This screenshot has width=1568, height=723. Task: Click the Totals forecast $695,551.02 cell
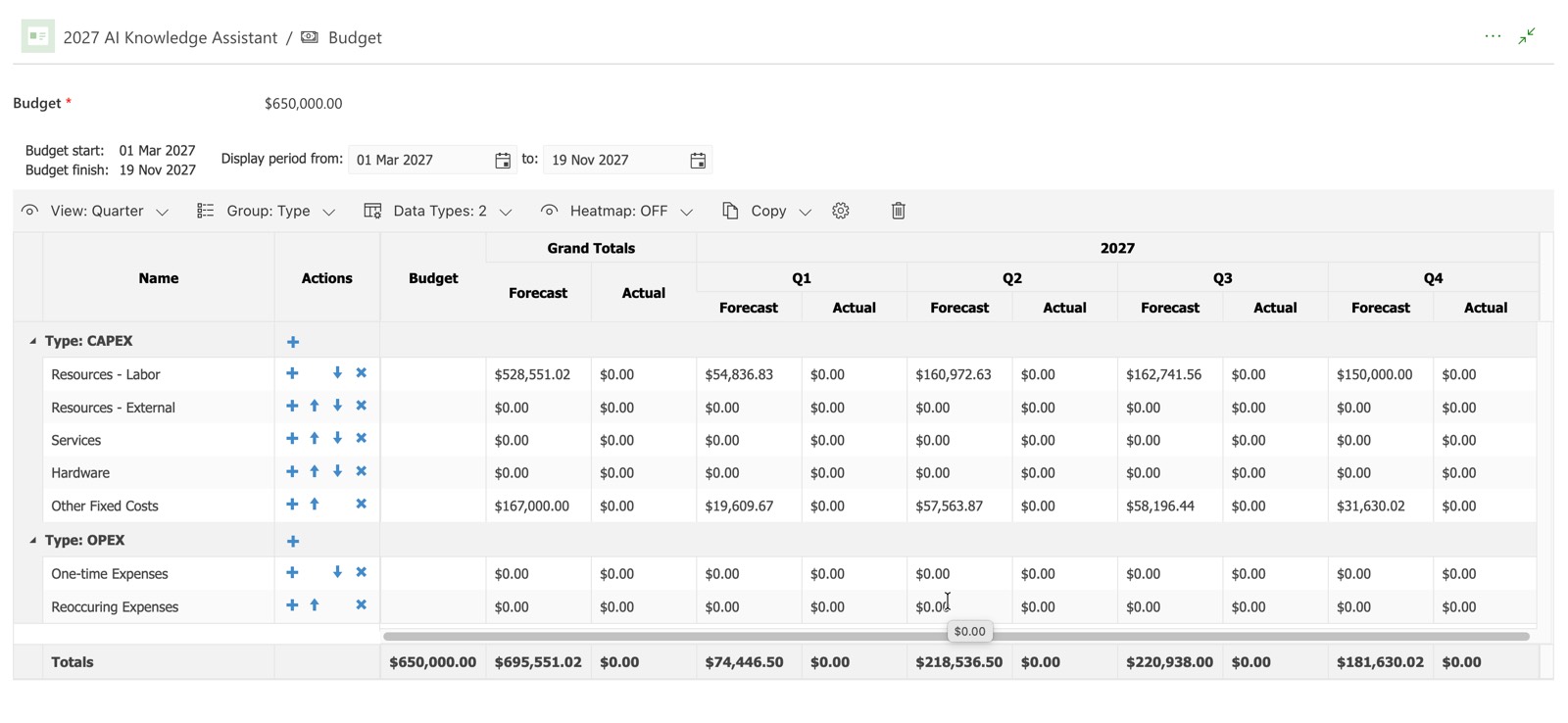point(538,662)
